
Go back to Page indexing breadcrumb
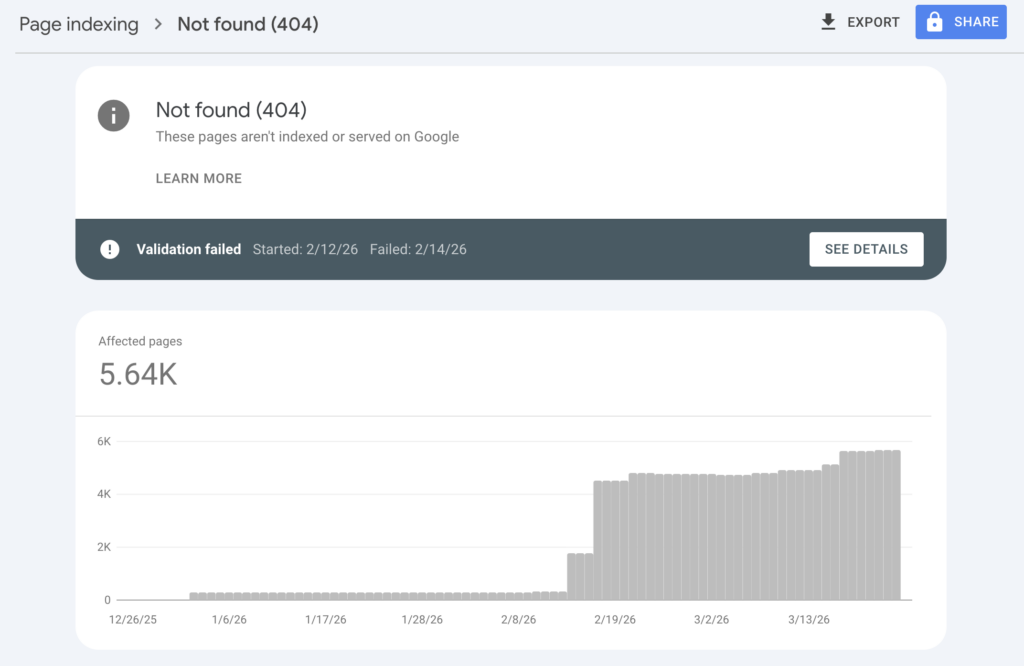tap(79, 24)
